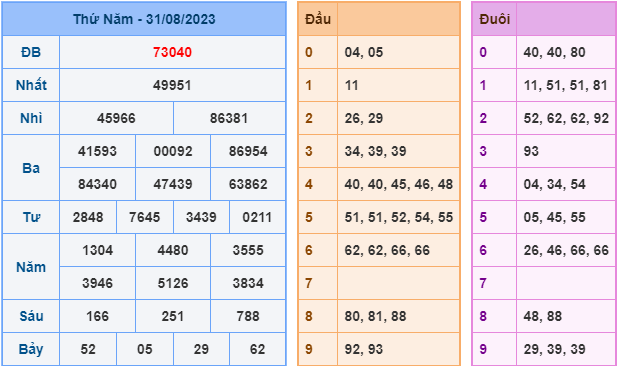Click the Năm number 5126

(173, 283)
